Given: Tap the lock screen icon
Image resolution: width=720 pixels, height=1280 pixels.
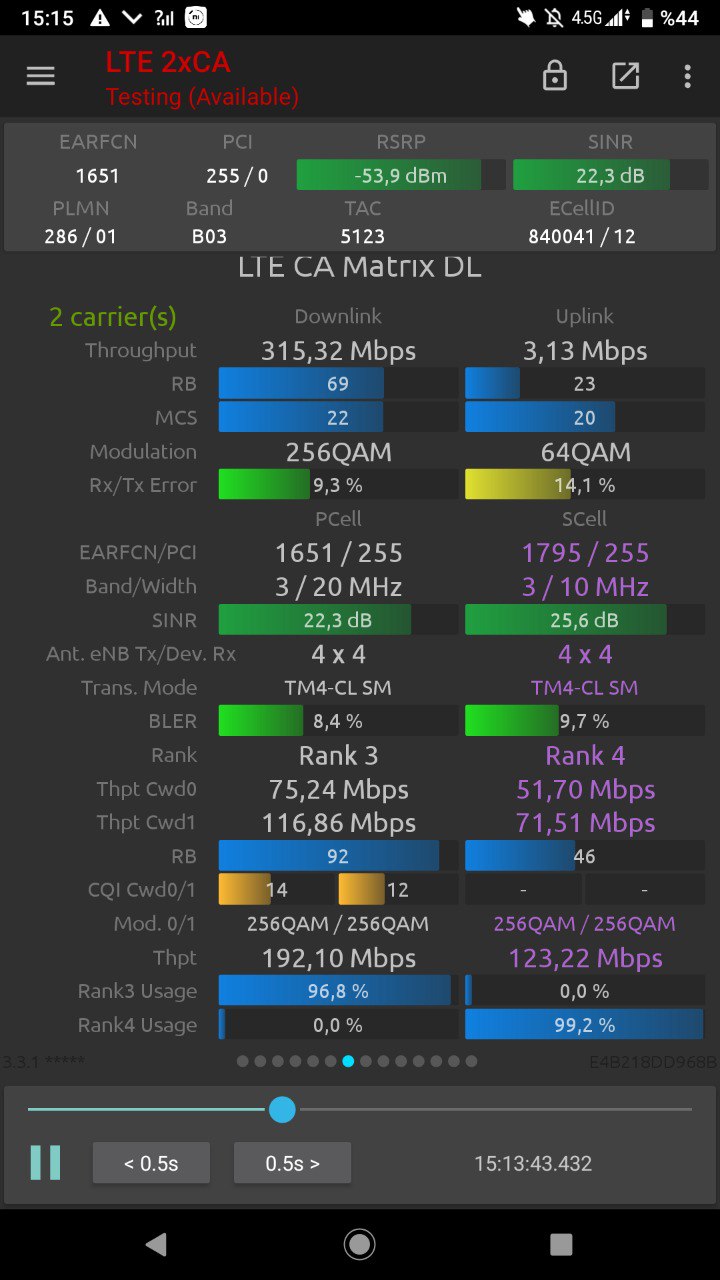Looking at the screenshot, I should click(555, 76).
